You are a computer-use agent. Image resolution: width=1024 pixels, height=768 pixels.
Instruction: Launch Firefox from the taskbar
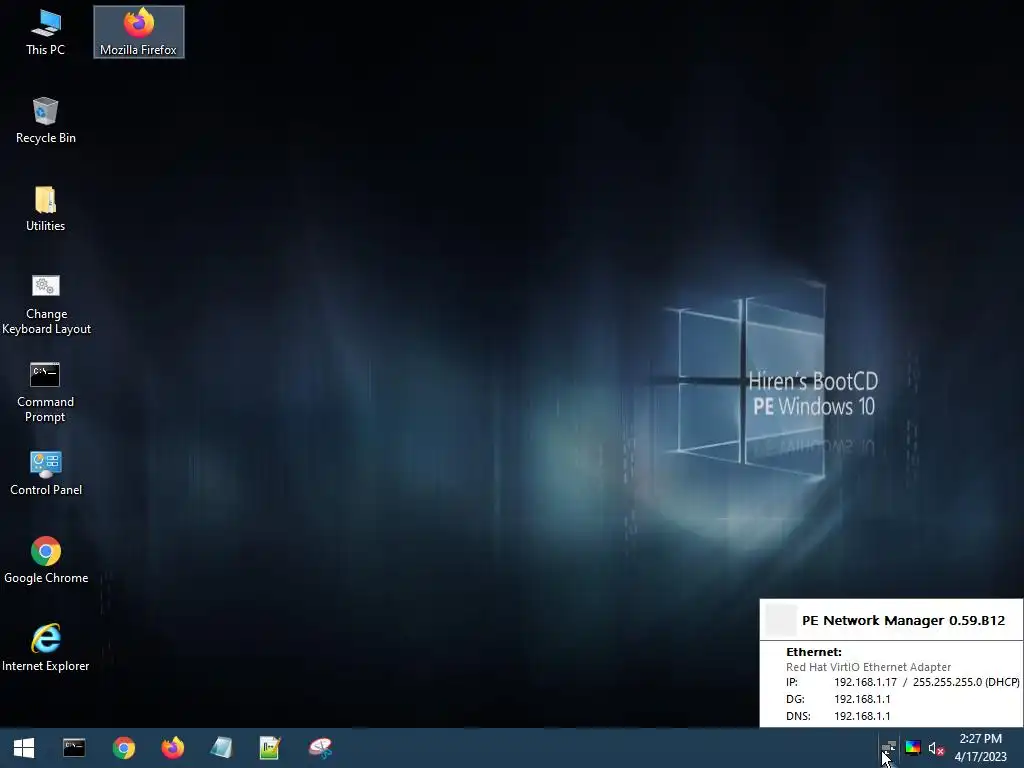point(172,748)
